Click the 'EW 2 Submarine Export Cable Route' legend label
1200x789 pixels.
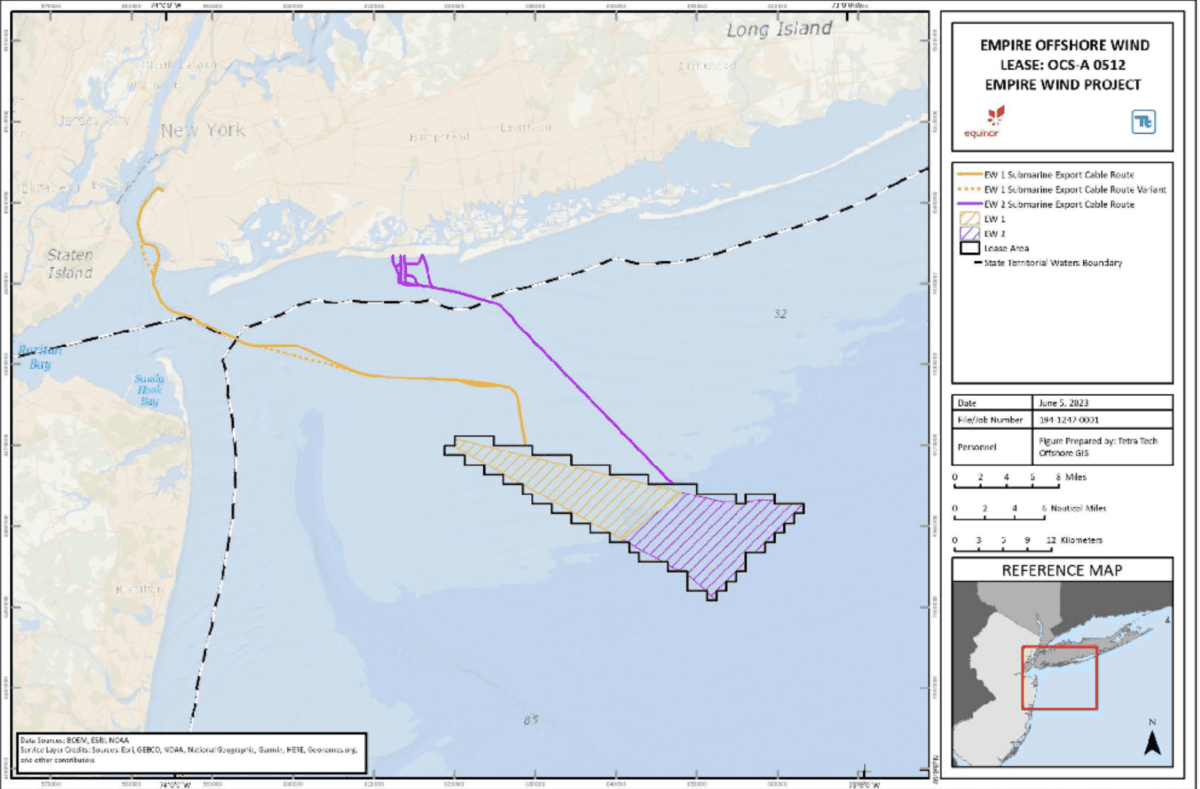[1060, 204]
